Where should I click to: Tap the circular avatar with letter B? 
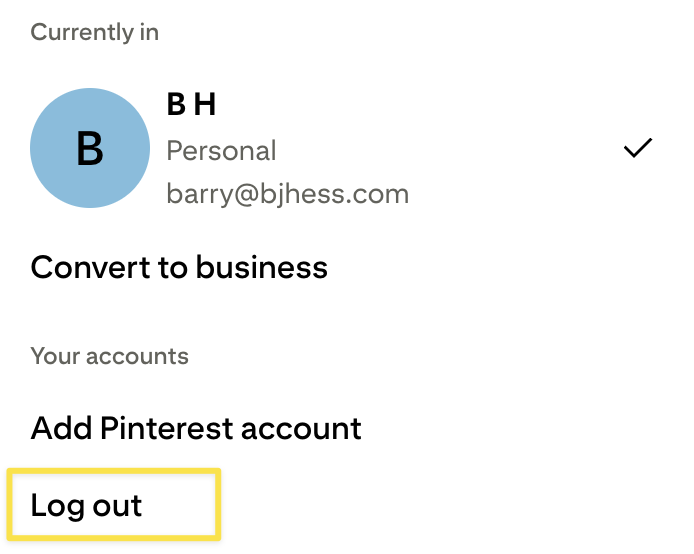point(90,148)
